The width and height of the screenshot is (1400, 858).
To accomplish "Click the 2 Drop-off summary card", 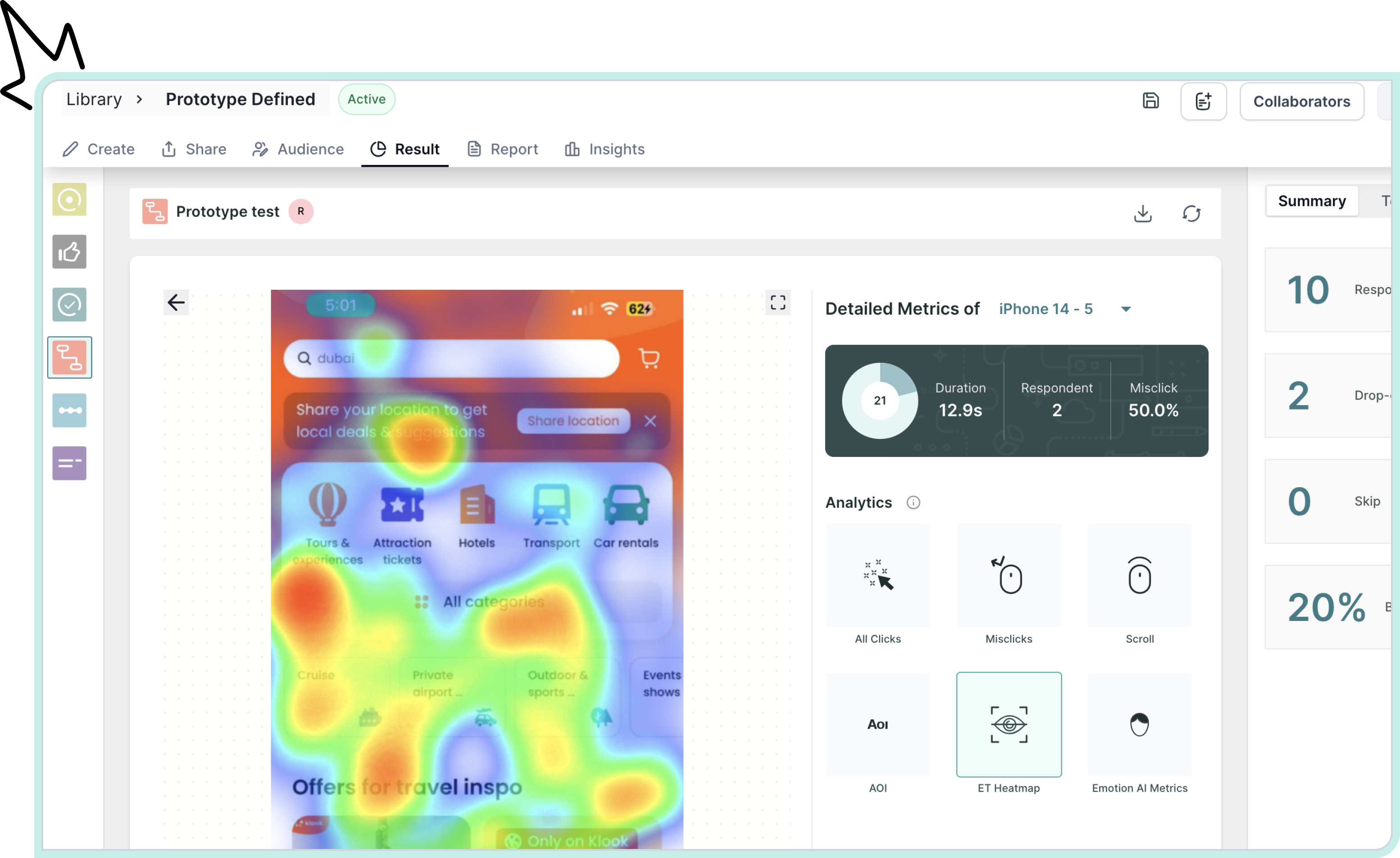I will pyautogui.click(x=1328, y=395).
